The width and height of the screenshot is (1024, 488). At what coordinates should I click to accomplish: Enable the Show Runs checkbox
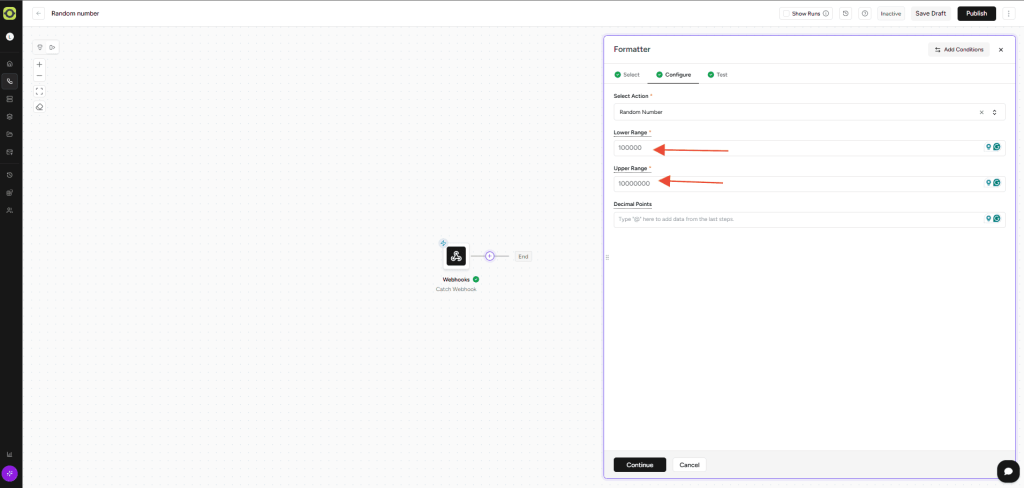coord(786,14)
